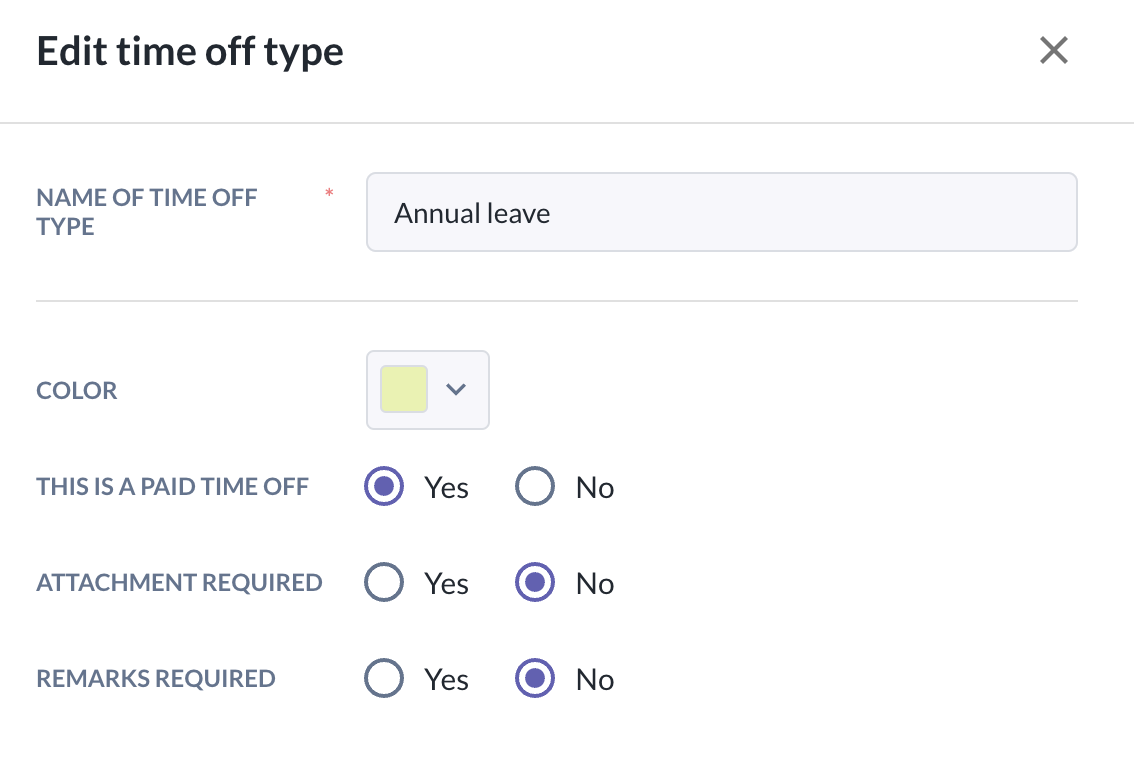Click the "COLOR" field label
Image resolution: width=1134 pixels, height=776 pixels.
click(x=77, y=390)
